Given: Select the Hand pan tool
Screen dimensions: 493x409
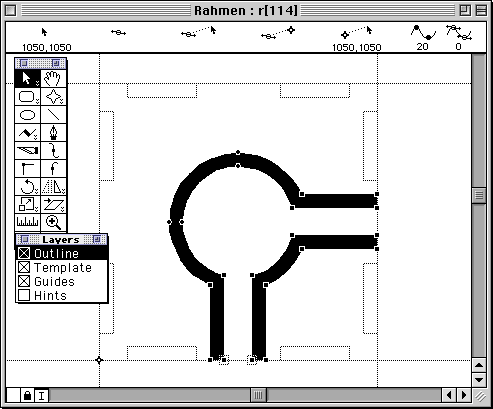Looking at the screenshot, I should pos(53,79).
